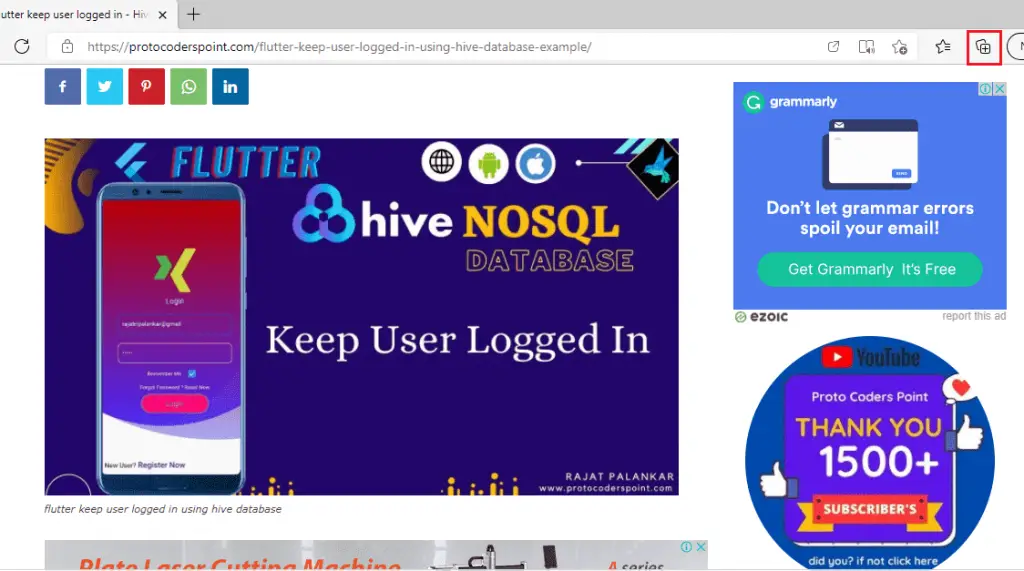Reload the page with the refresh icon
This screenshot has height=571, width=1024.
click(x=22, y=46)
